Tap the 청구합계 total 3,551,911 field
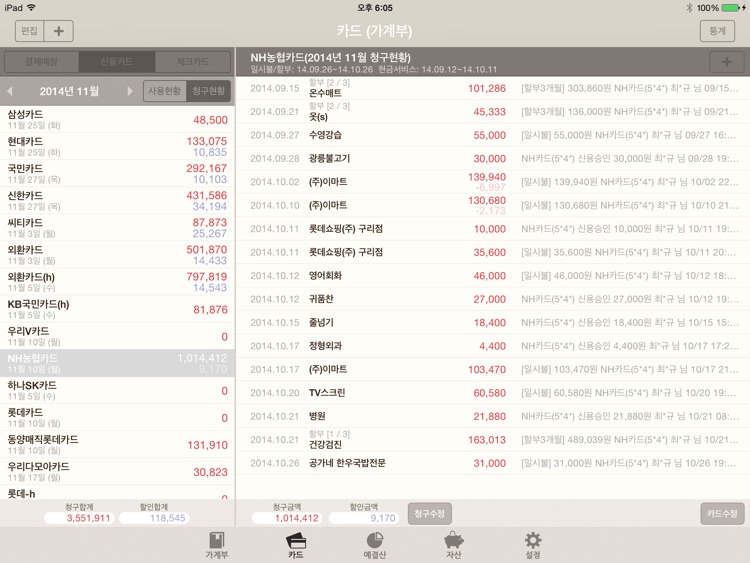Image resolution: width=750 pixels, height=563 pixels. 79,518
